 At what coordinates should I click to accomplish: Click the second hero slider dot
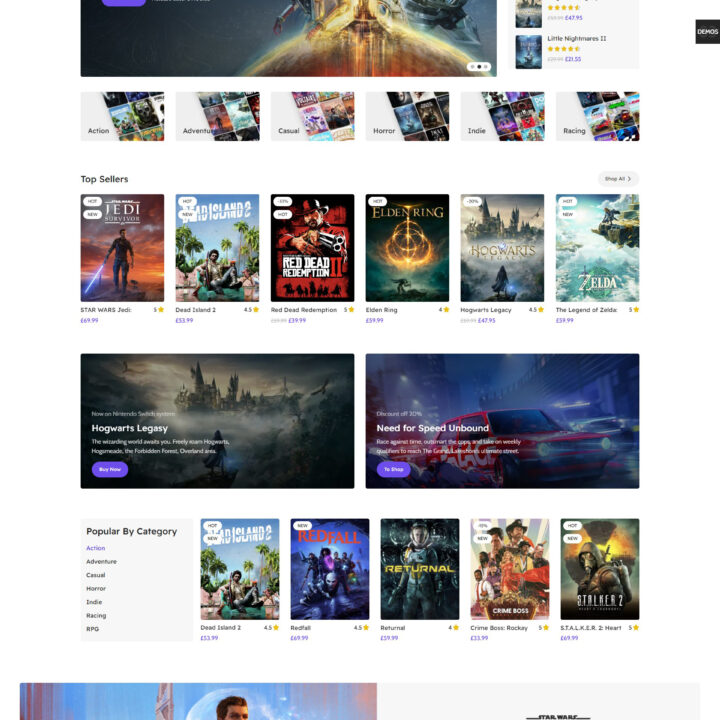click(479, 67)
